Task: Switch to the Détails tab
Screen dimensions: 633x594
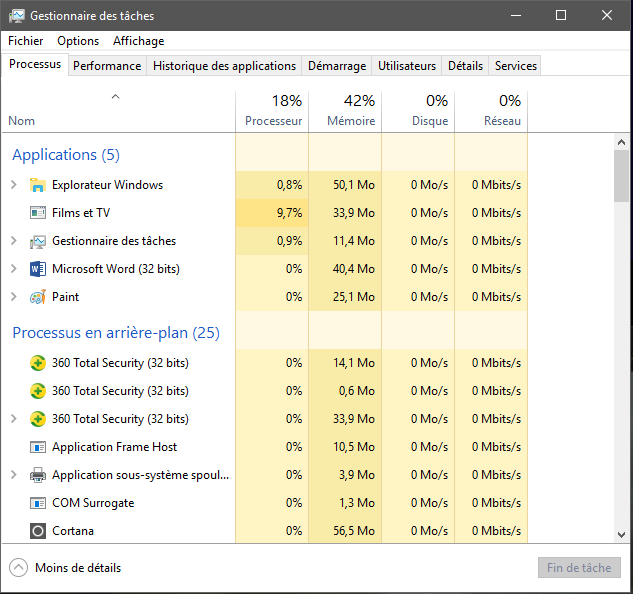Action: coord(465,66)
